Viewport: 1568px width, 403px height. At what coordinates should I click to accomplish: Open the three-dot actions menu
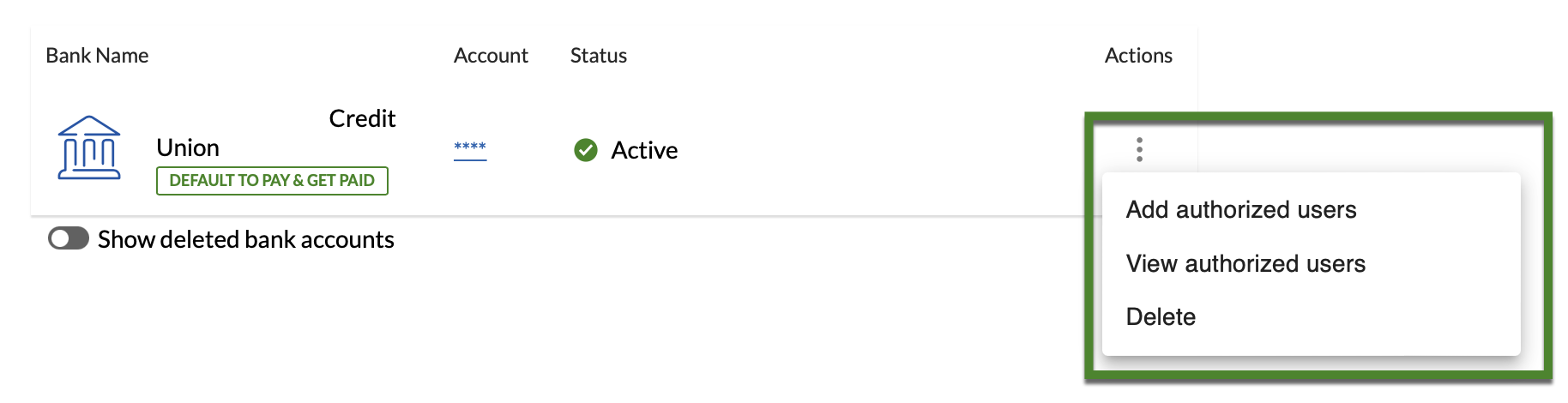(1139, 149)
